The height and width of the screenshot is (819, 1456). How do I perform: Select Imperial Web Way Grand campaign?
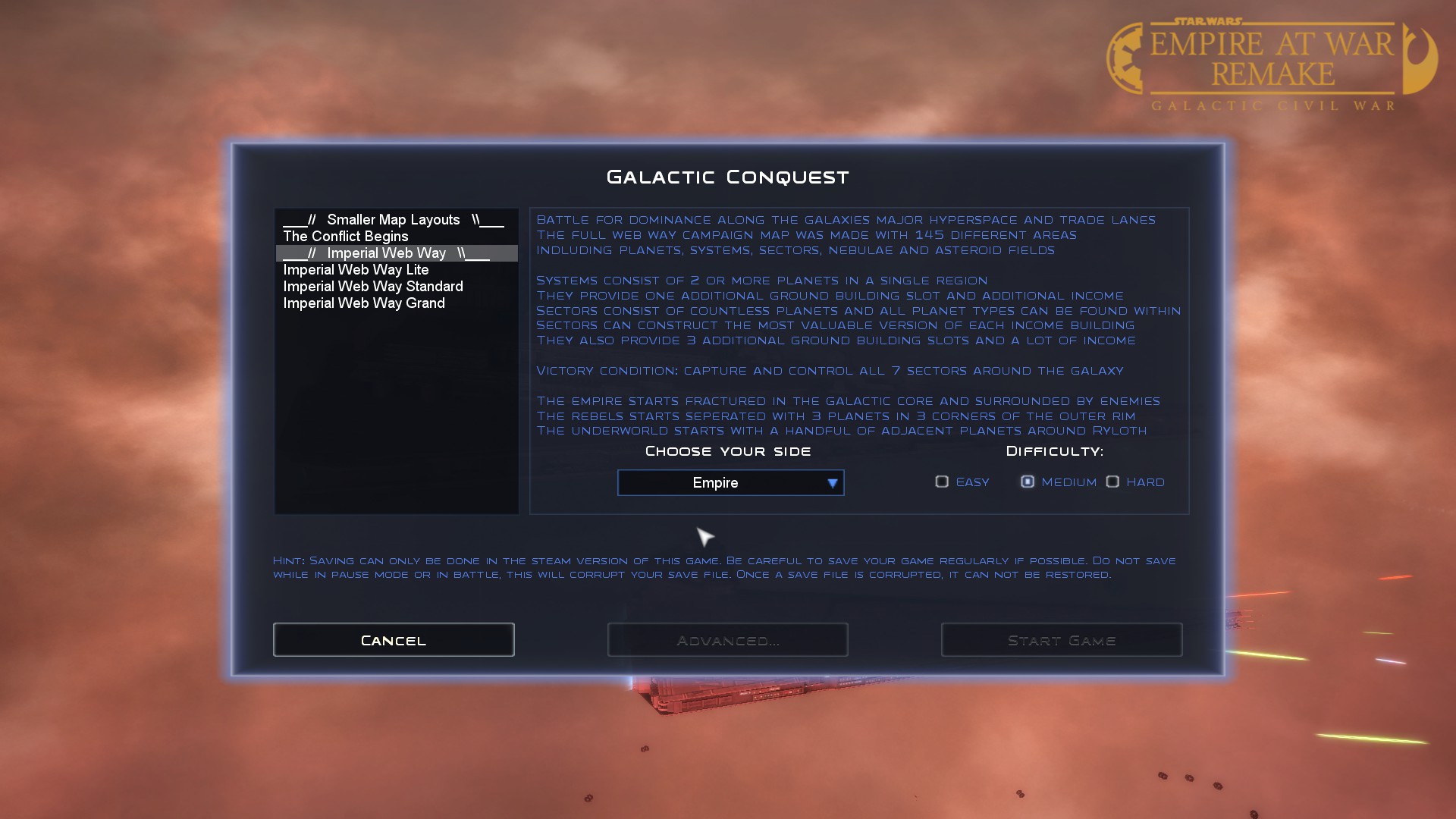point(364,303)
